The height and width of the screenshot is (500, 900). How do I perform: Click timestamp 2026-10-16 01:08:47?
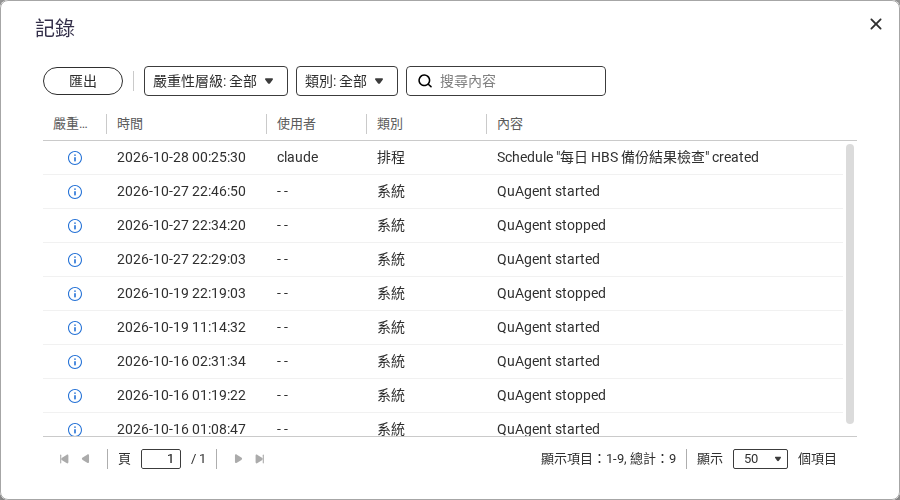click(181, 429)
